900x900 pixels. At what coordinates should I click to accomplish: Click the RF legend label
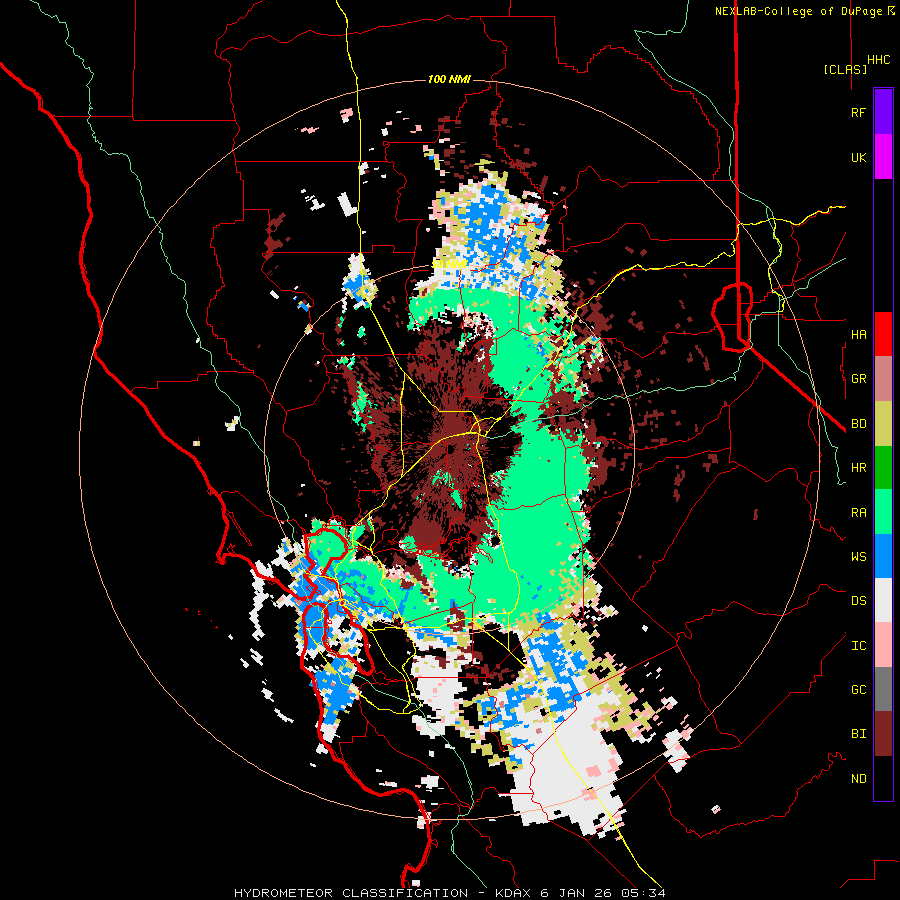click(858, 112)
